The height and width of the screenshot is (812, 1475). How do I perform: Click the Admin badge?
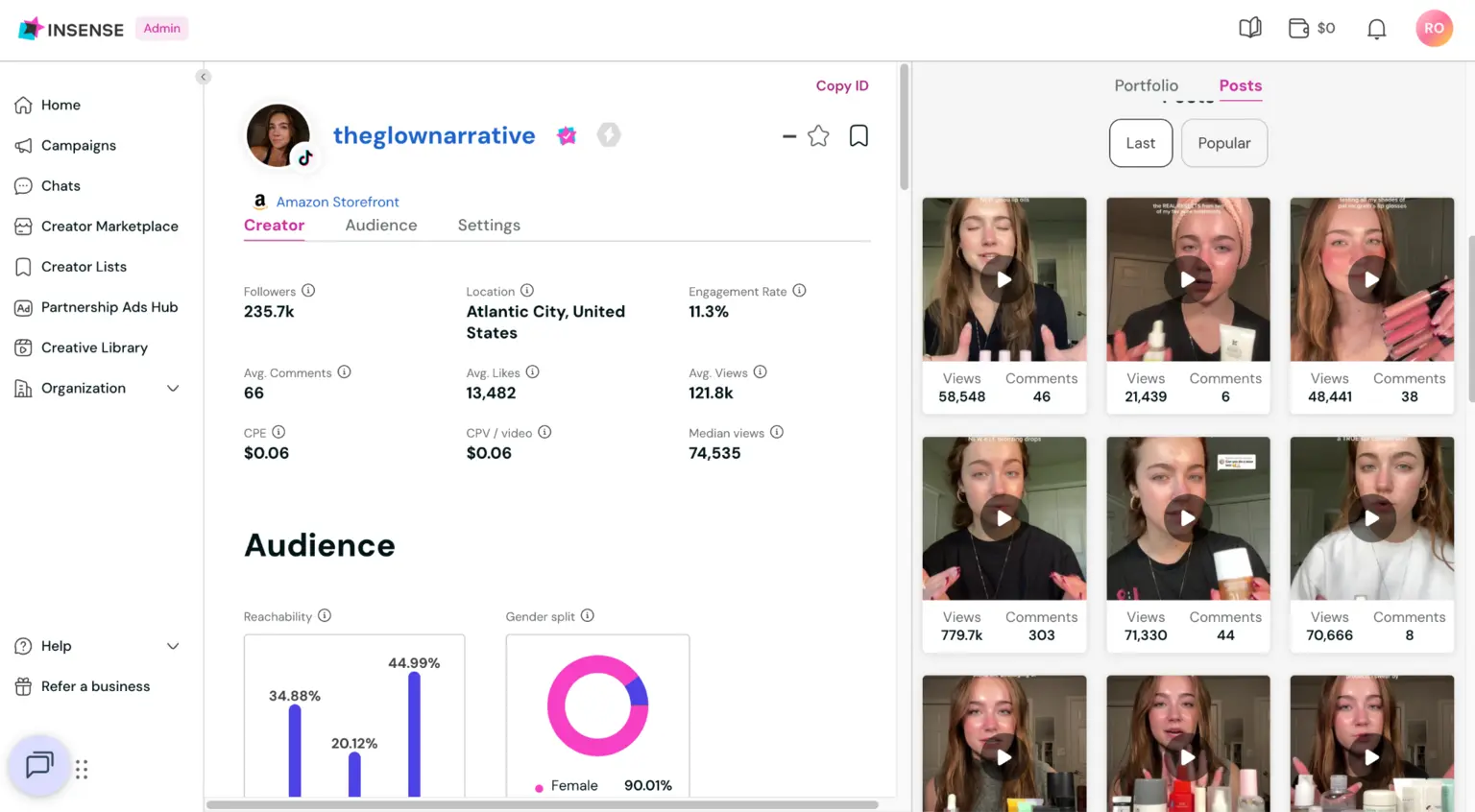click(161, 28)
